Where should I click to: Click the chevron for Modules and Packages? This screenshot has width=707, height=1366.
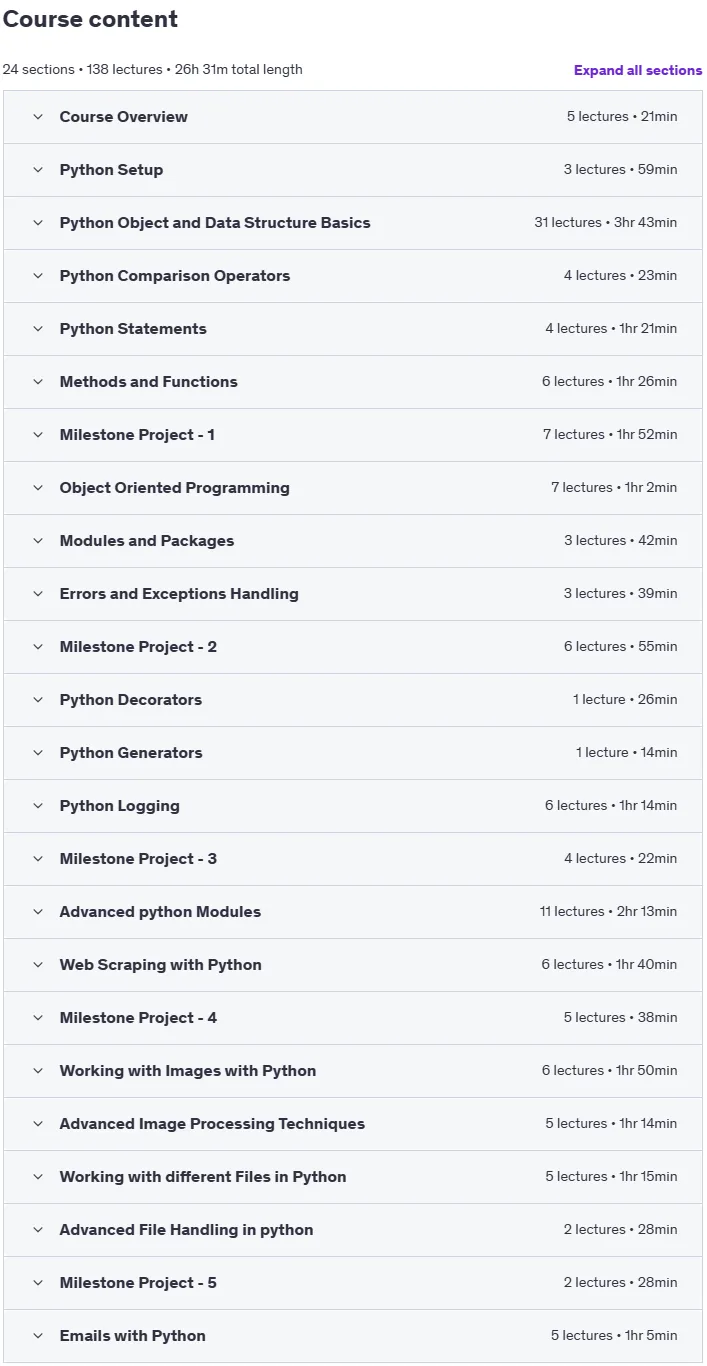click(x=38, y=541)
